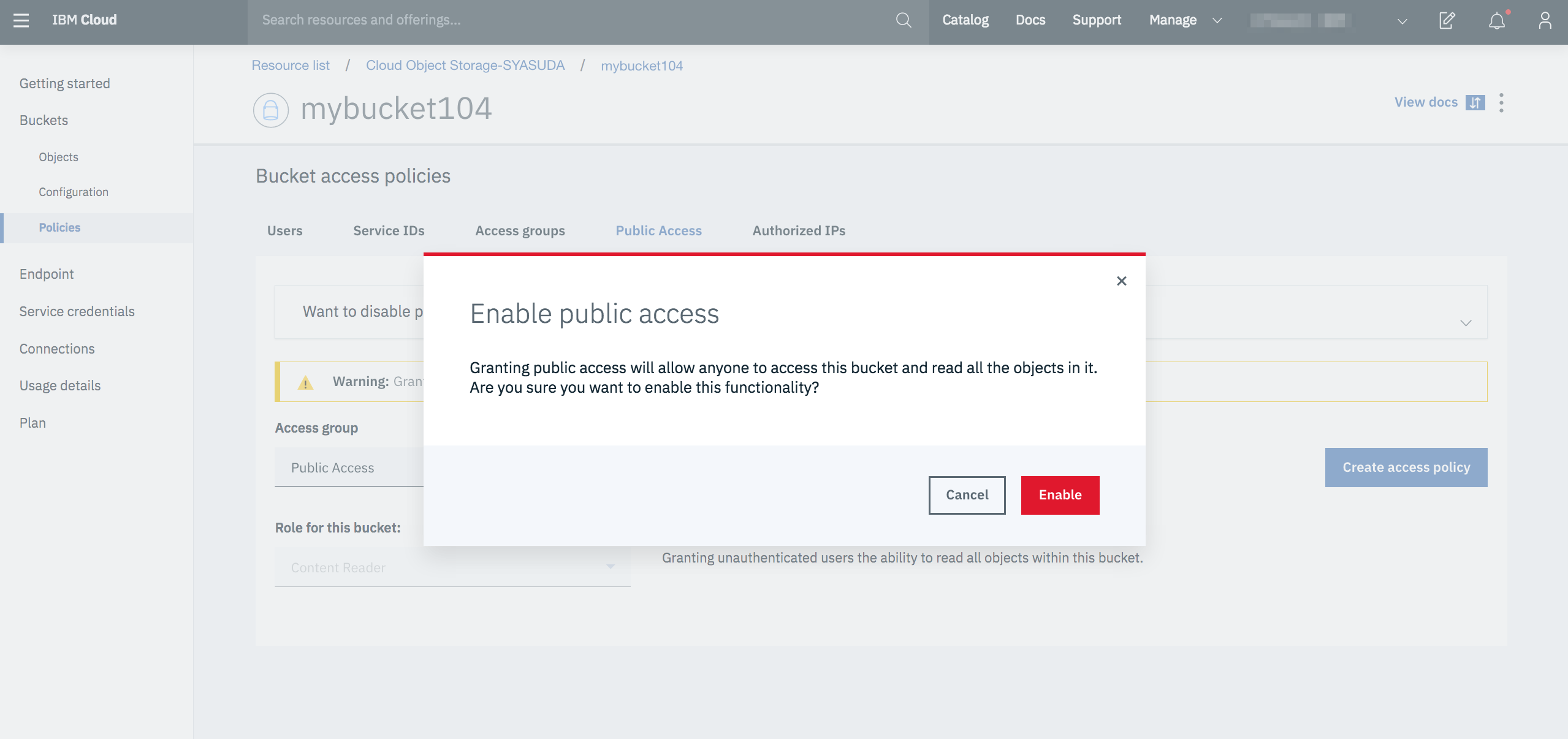Image resolution: width=1568 pixels, height=739 pixels.
Task: Open Getting started in sidebar
Action: (x=65, y=83)
